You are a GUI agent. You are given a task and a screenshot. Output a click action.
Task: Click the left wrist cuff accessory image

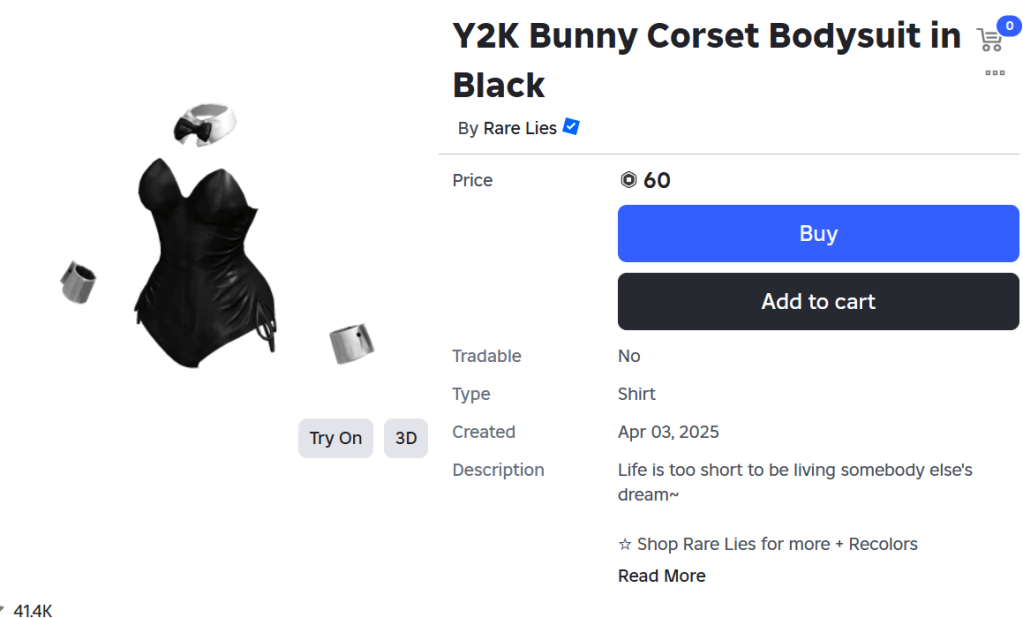click(x=79, y=282)
